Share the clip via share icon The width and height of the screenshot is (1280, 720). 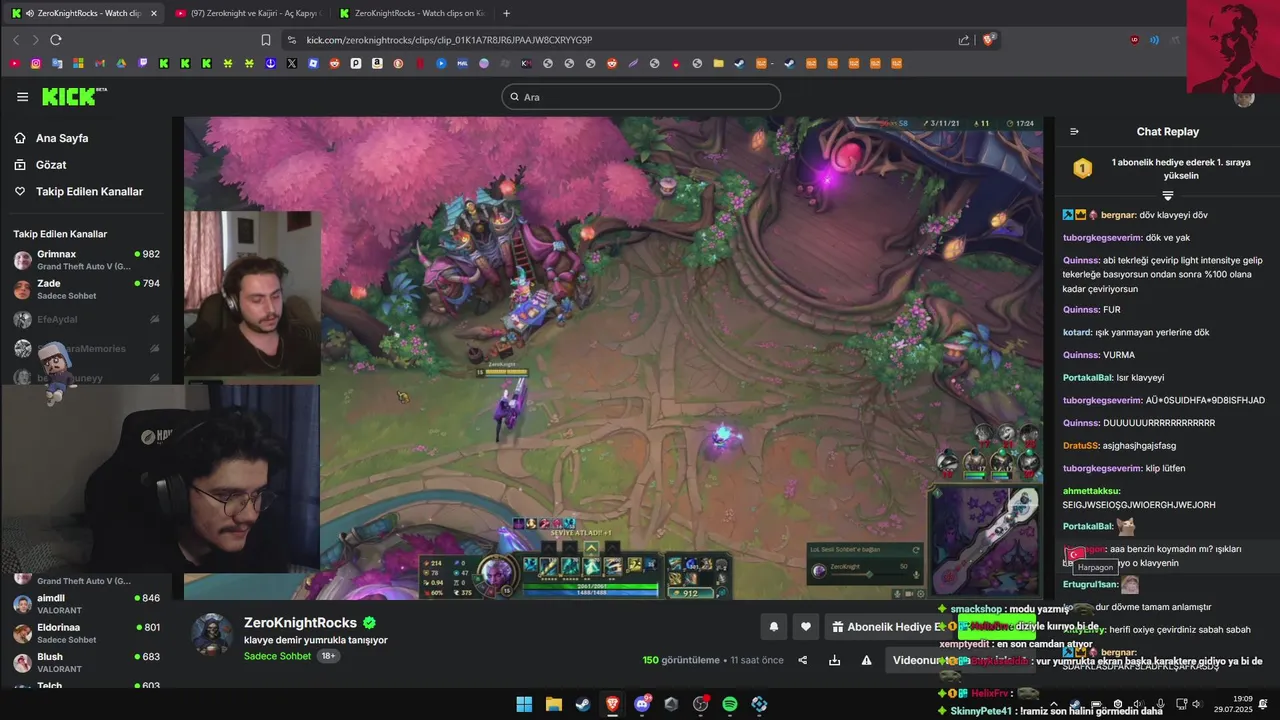coord(802,660)
